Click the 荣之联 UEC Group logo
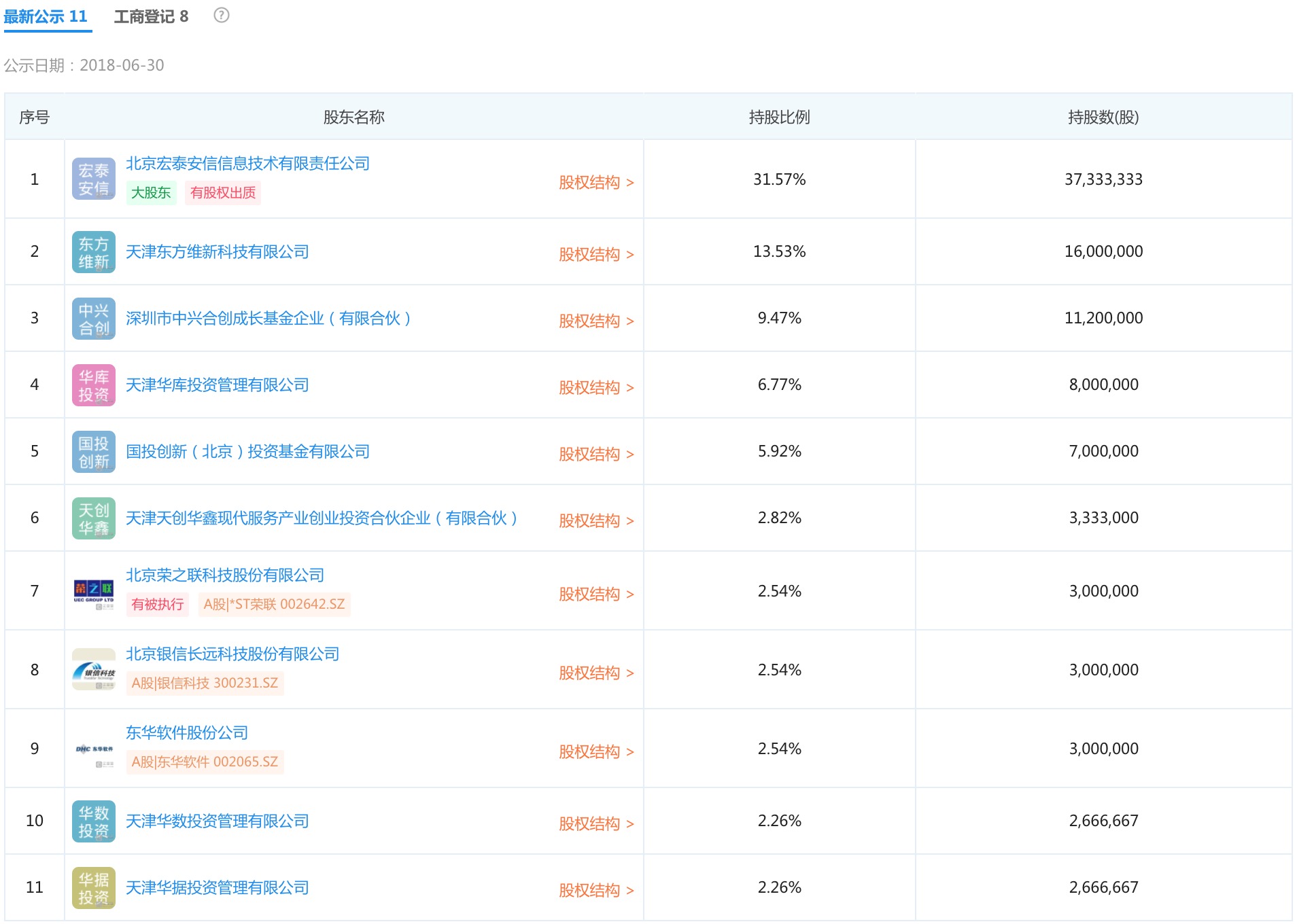Screen dimensions: 1297x924 (x=94, y=591)
